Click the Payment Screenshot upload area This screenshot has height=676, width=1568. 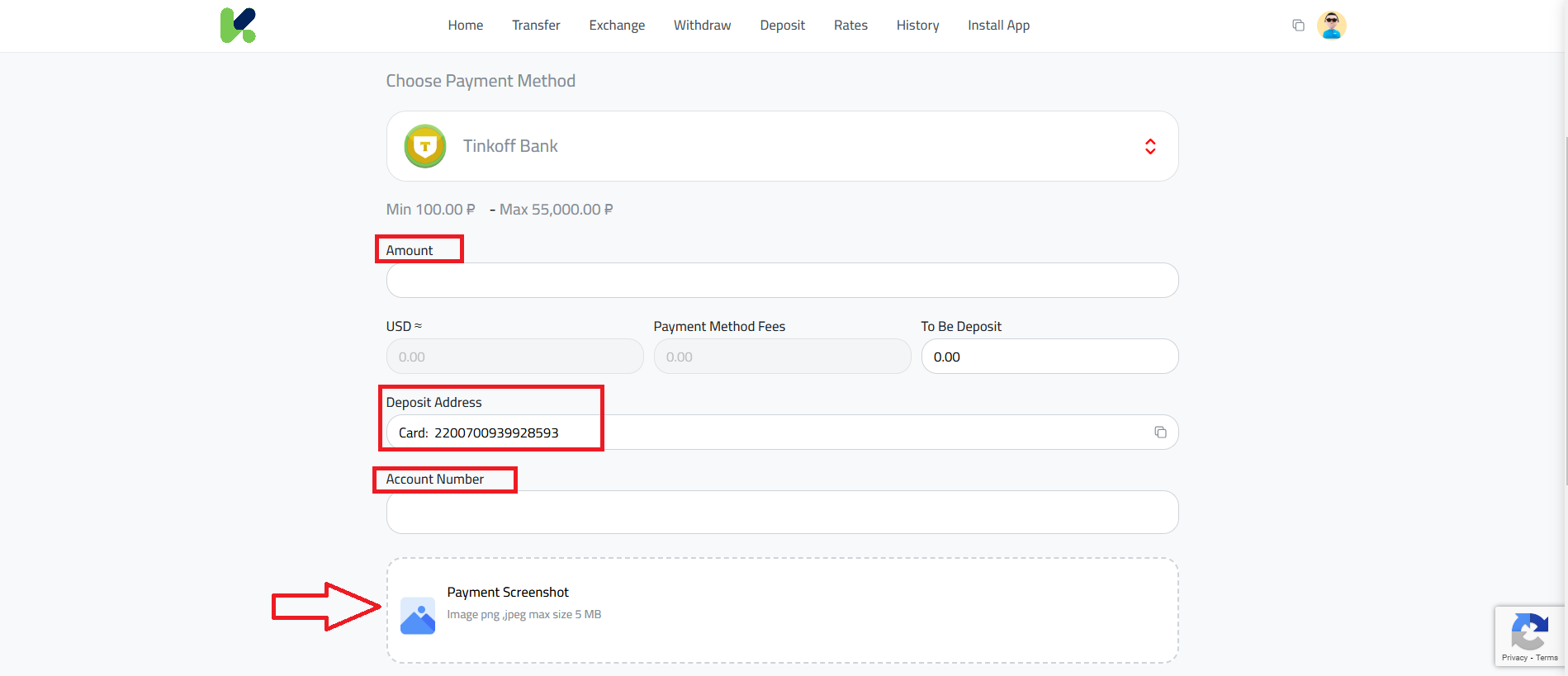pos(782,611)
